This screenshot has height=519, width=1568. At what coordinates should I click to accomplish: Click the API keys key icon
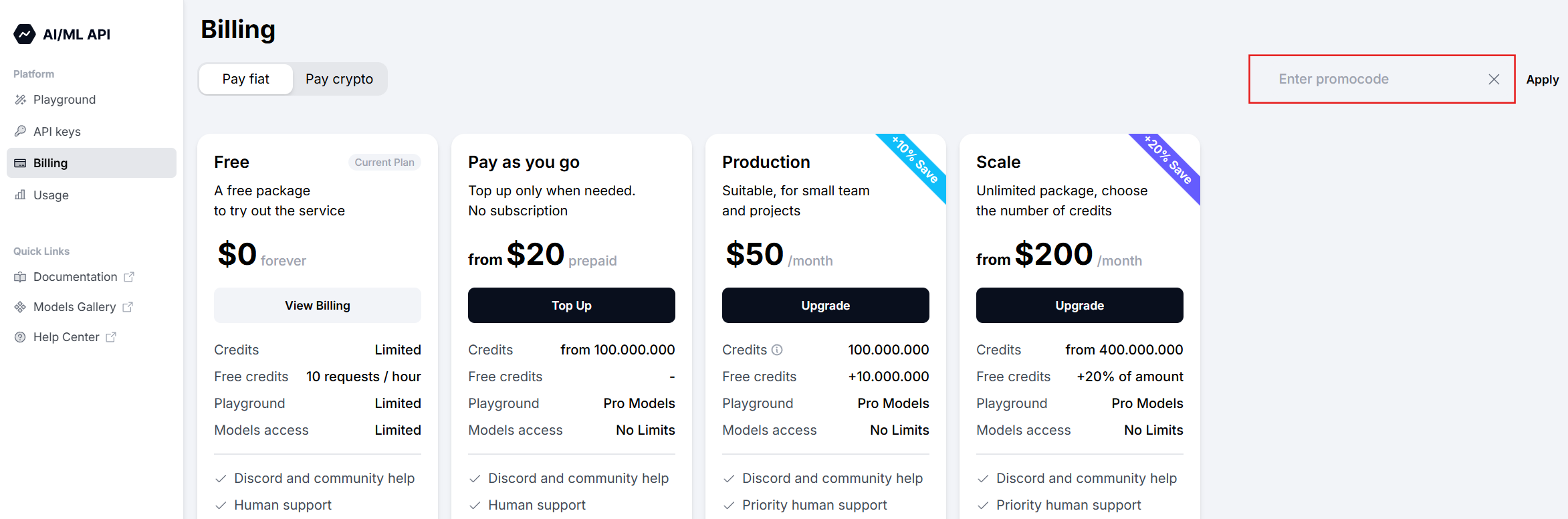coord(21,131)
